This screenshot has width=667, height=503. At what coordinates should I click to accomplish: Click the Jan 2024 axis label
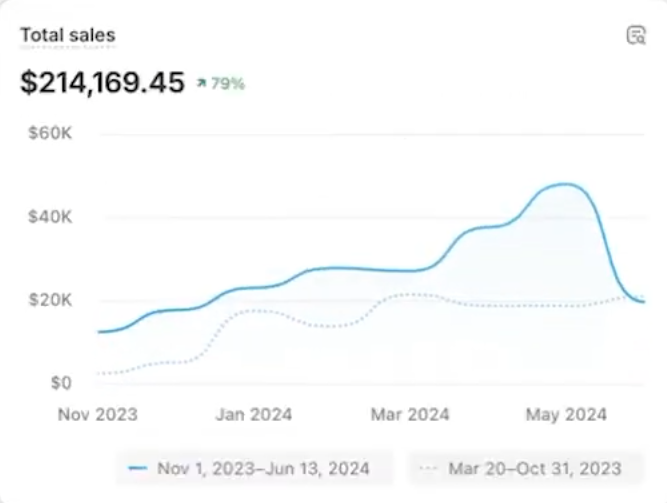point(254,414)
